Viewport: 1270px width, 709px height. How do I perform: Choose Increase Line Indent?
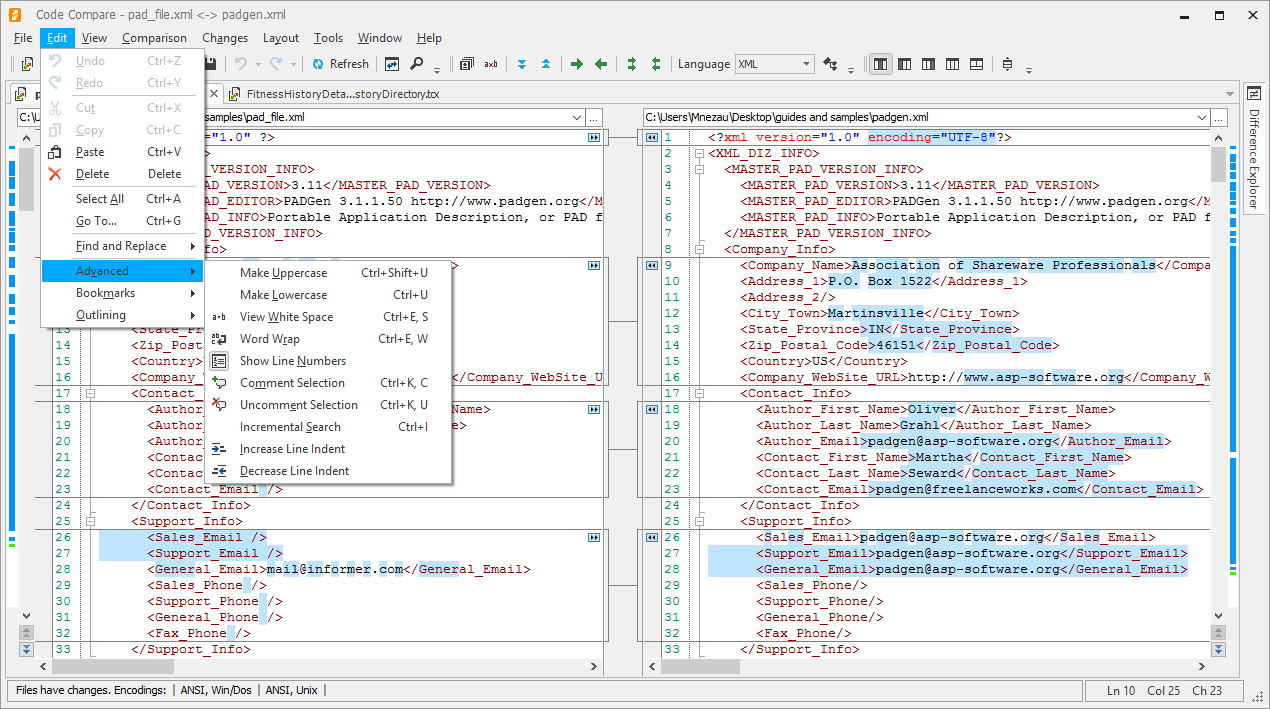[x=328, y=449]
